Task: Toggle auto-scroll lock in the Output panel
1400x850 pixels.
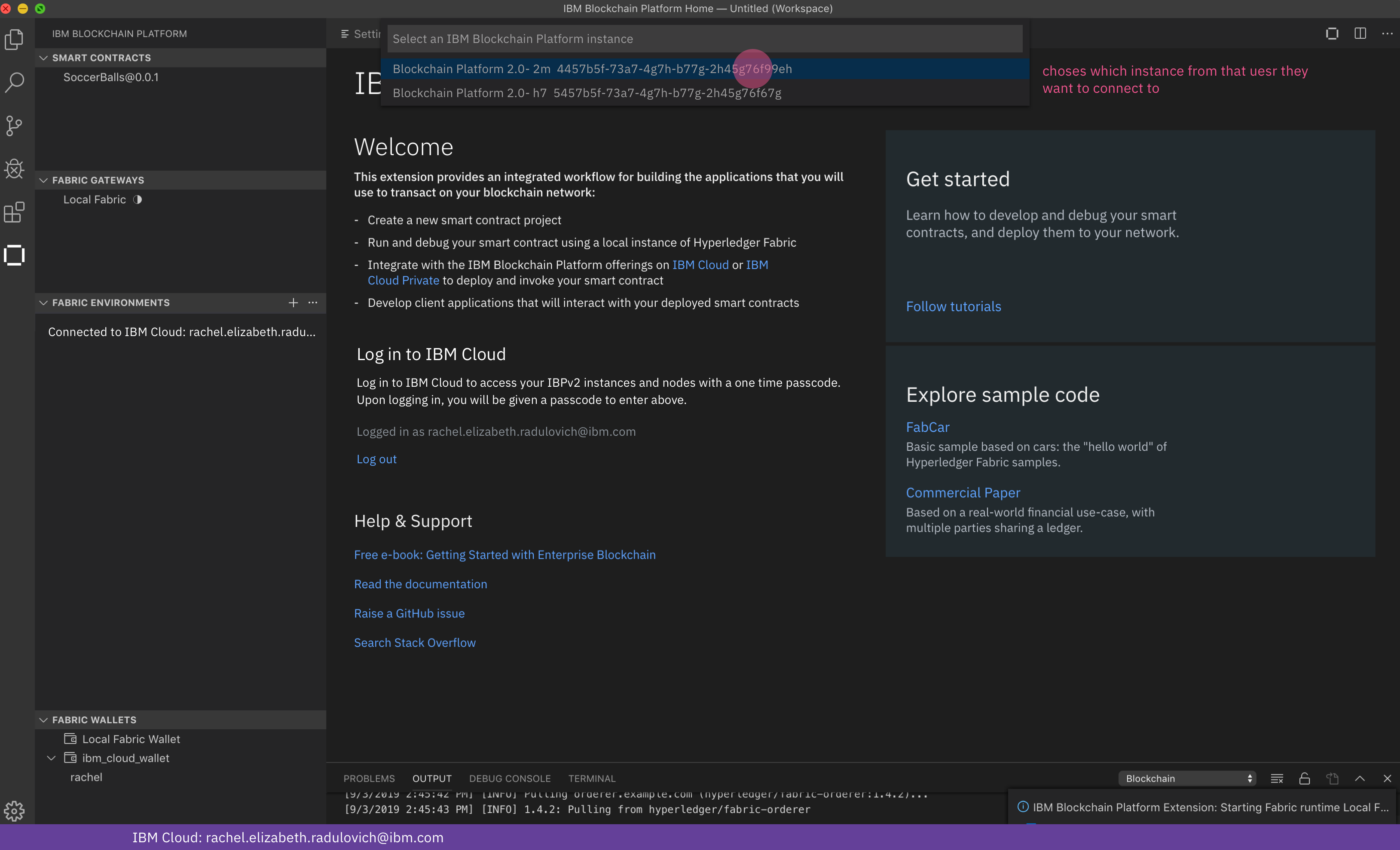Action: (x=1305, y=778)
